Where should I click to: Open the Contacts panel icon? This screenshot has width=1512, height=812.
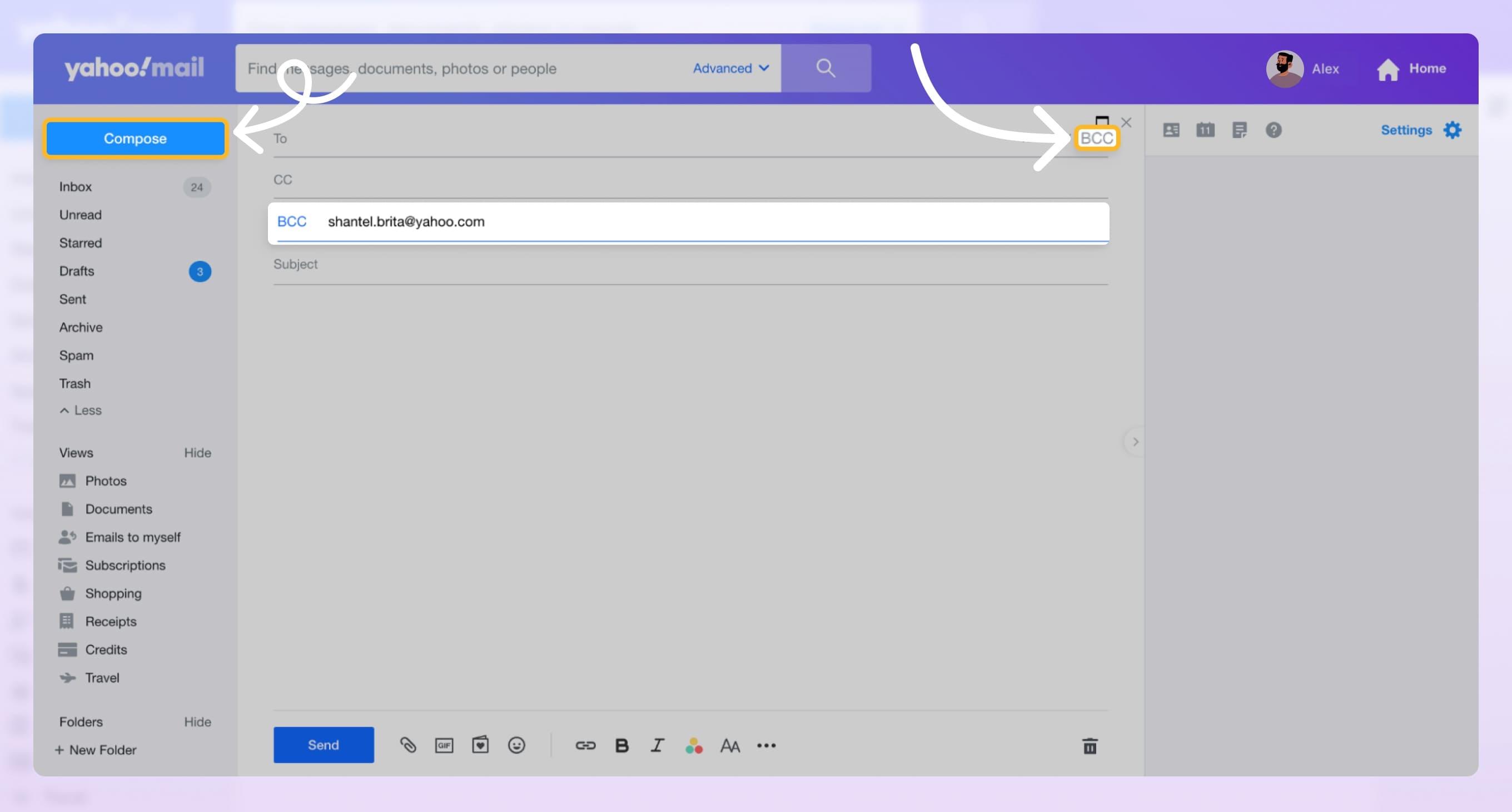(x=1171, y=130)
